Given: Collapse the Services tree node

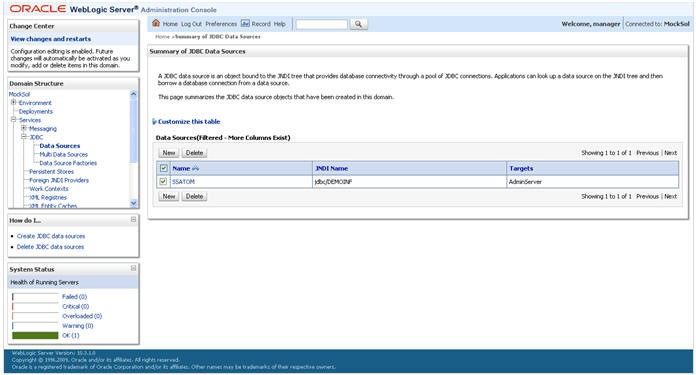Looking at the screenshot, I should [x=14, y=120].
